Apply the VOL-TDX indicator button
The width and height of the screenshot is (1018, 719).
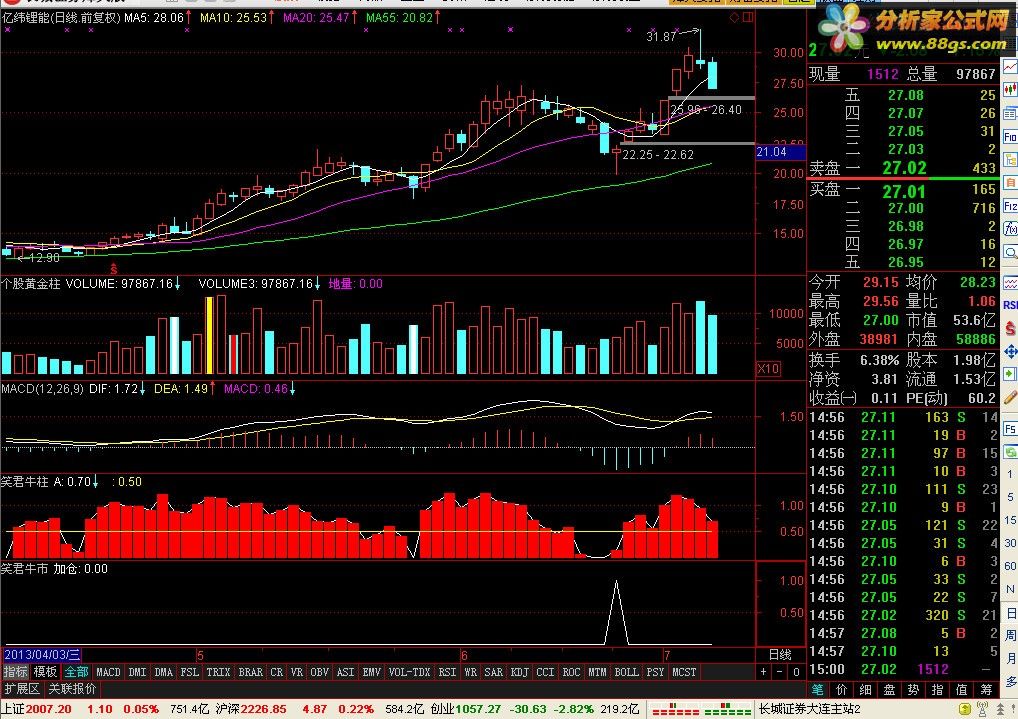click(409, 672)
